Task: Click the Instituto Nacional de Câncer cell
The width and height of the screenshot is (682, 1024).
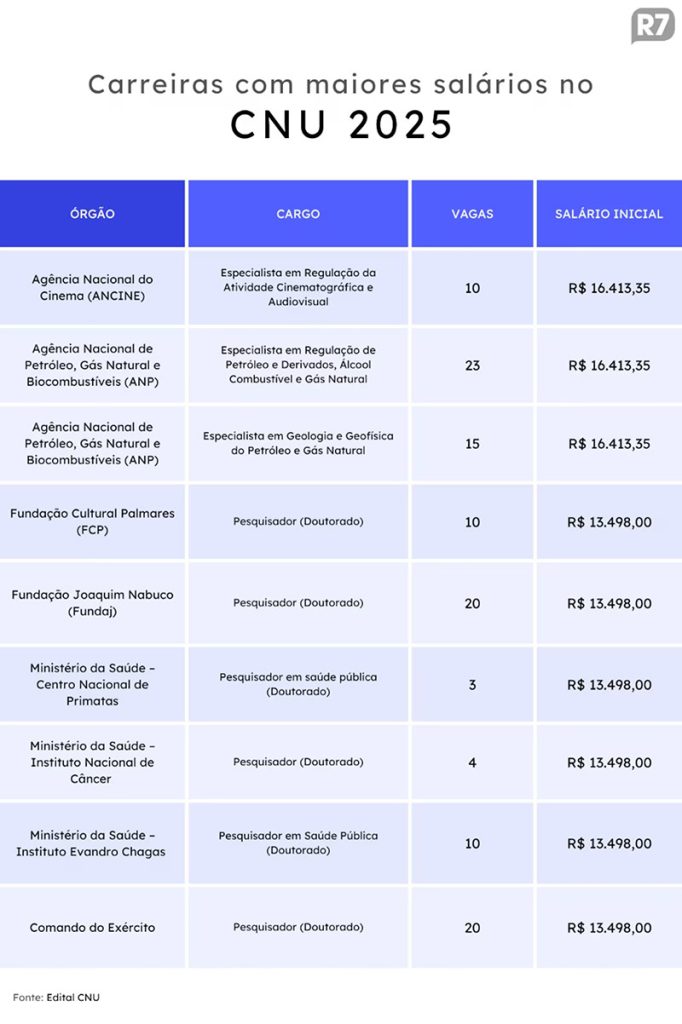Action: coord(92,762)
